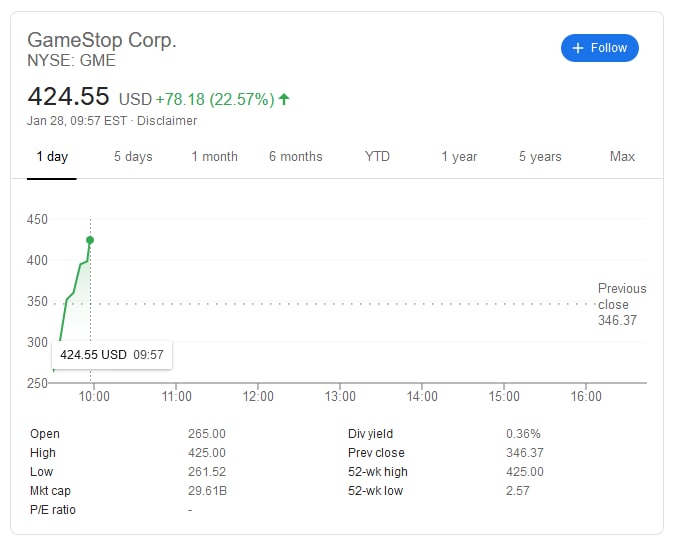Open the 5 years tab

(x=540, y=157)
